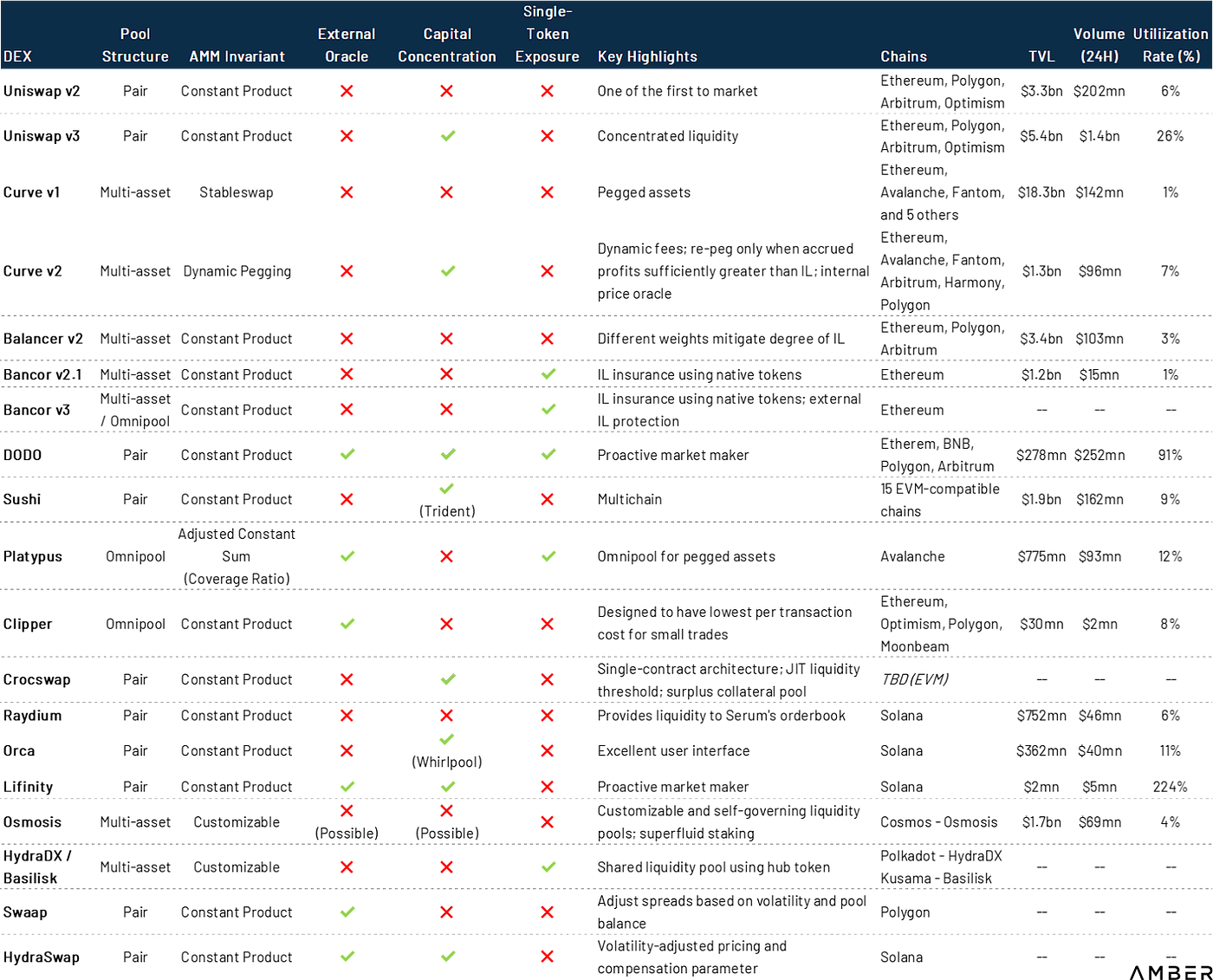Click 'Avalanche' chain cell for Platypus

point(912,556)
